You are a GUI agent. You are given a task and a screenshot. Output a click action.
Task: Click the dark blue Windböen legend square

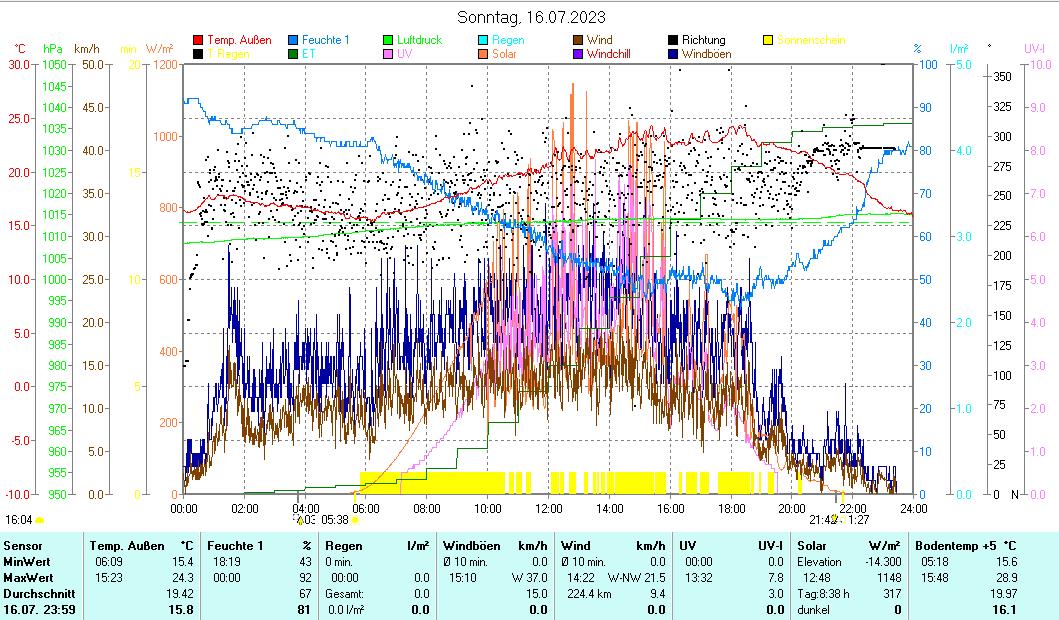674,54
